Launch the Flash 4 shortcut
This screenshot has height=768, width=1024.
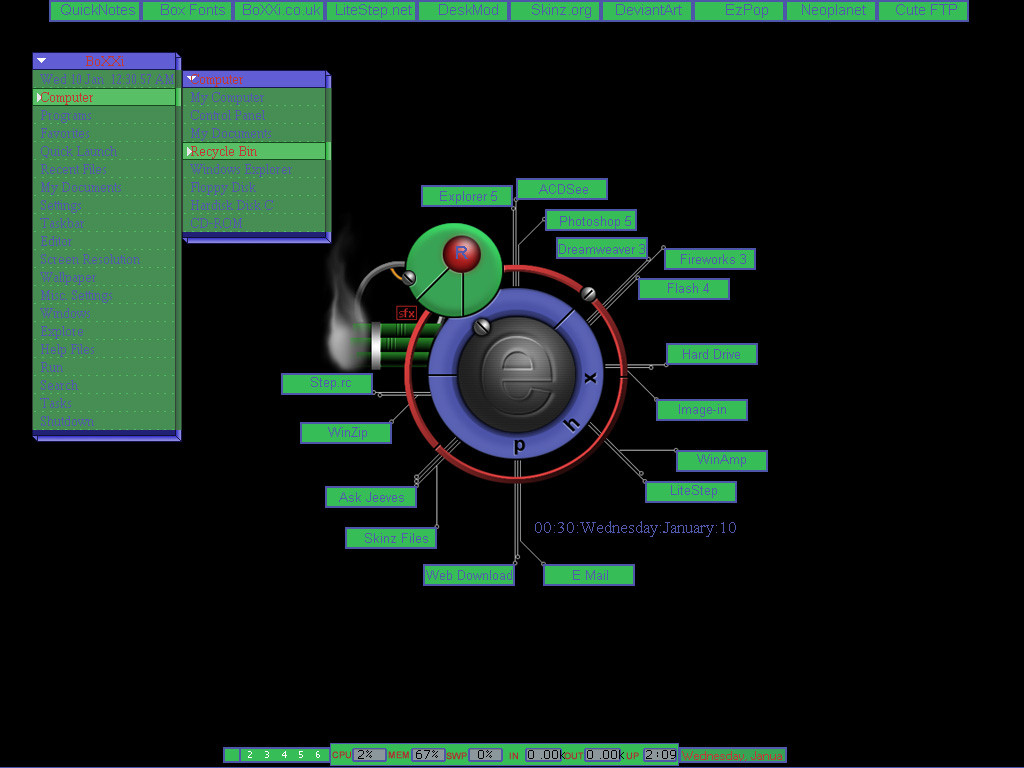tap(684, 289)
